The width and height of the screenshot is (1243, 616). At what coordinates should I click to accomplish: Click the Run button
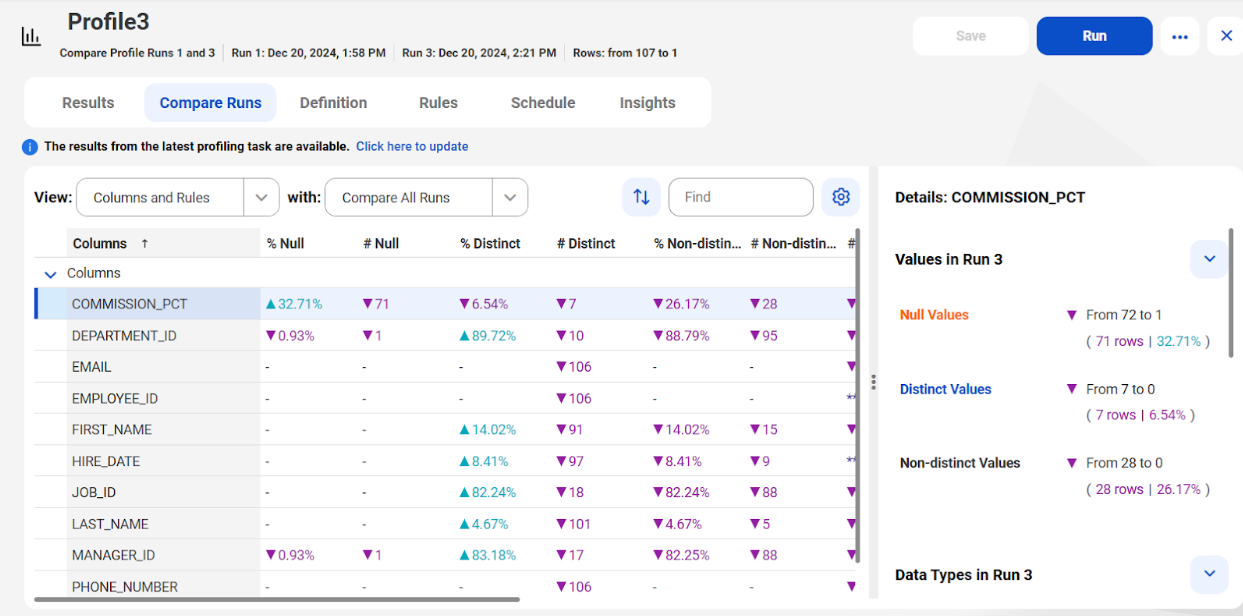pyautogui.click(x=1094, y=35)
